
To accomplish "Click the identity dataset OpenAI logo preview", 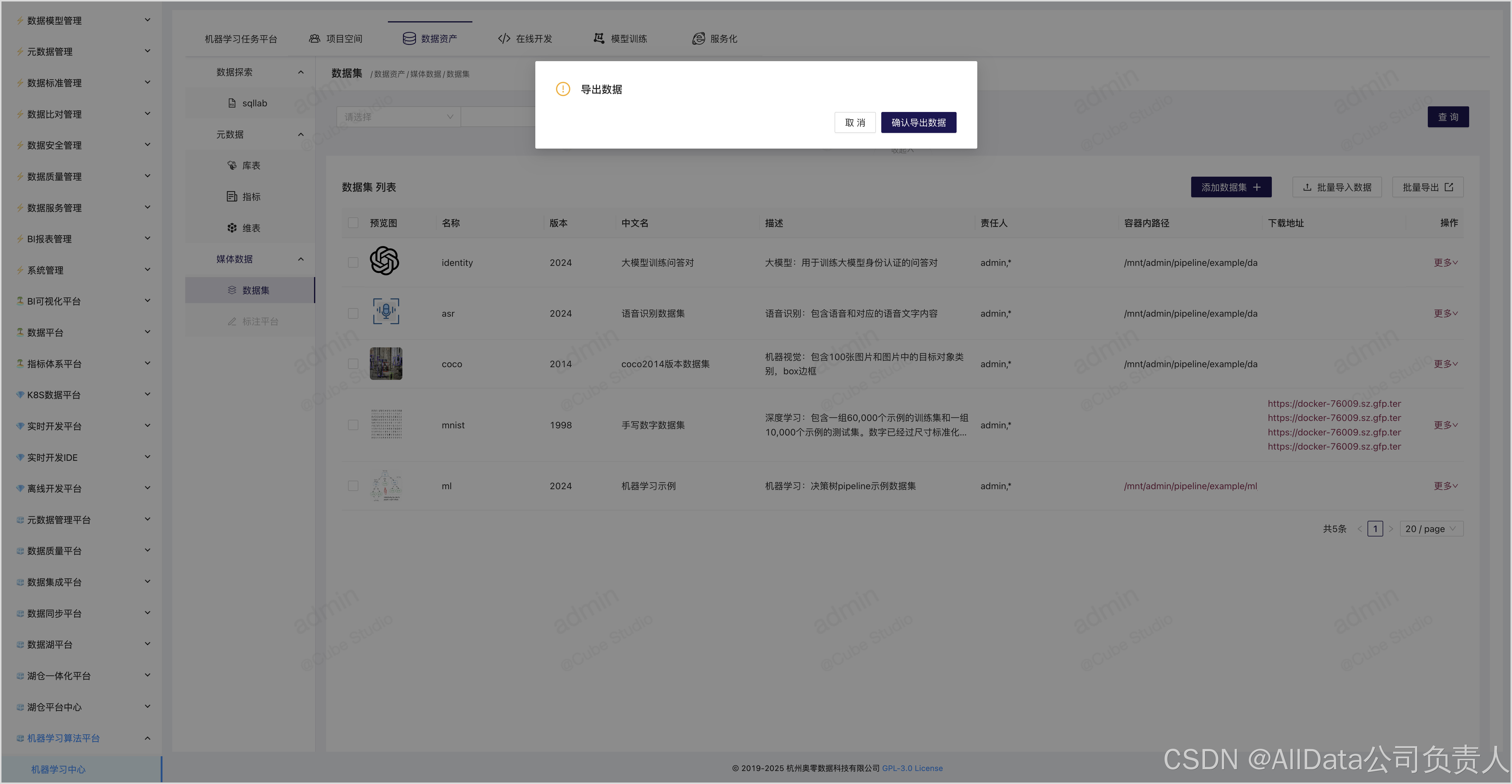I will [384, 261].
